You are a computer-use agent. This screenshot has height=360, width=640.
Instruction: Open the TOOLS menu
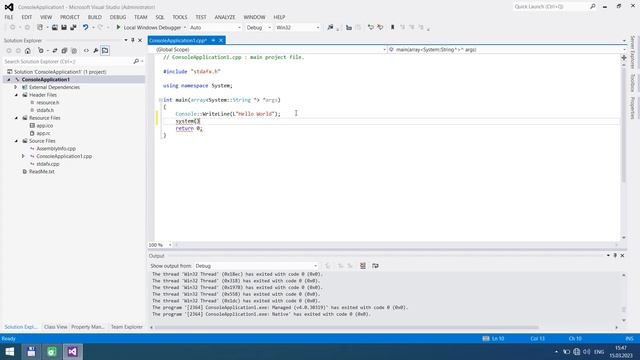pos(180,17)
